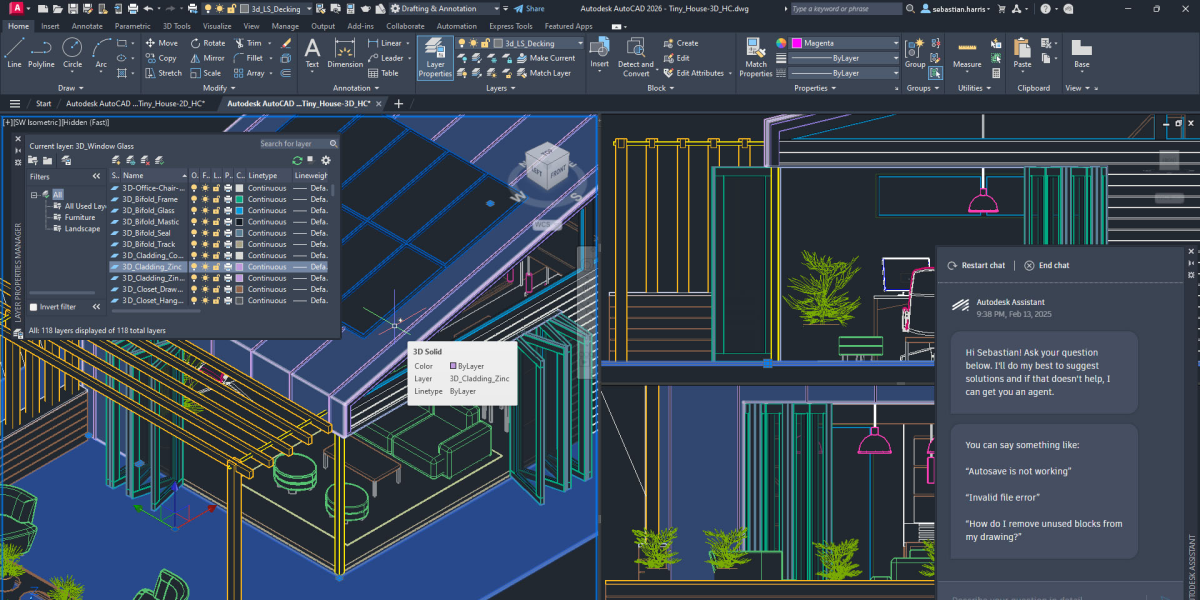Switch to the Annotate ribbon tab

(x=87, y=26)
